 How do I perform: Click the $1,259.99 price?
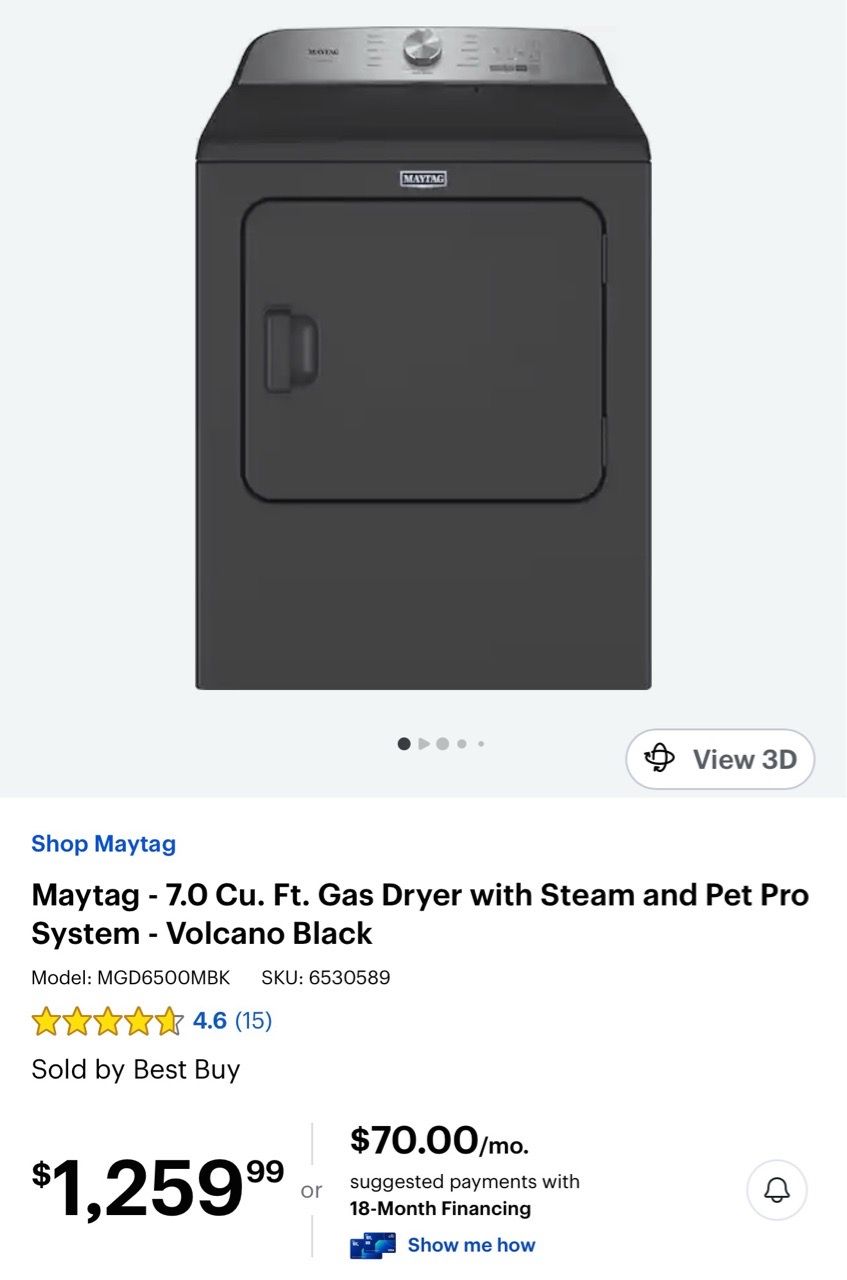coord(158,1188)
